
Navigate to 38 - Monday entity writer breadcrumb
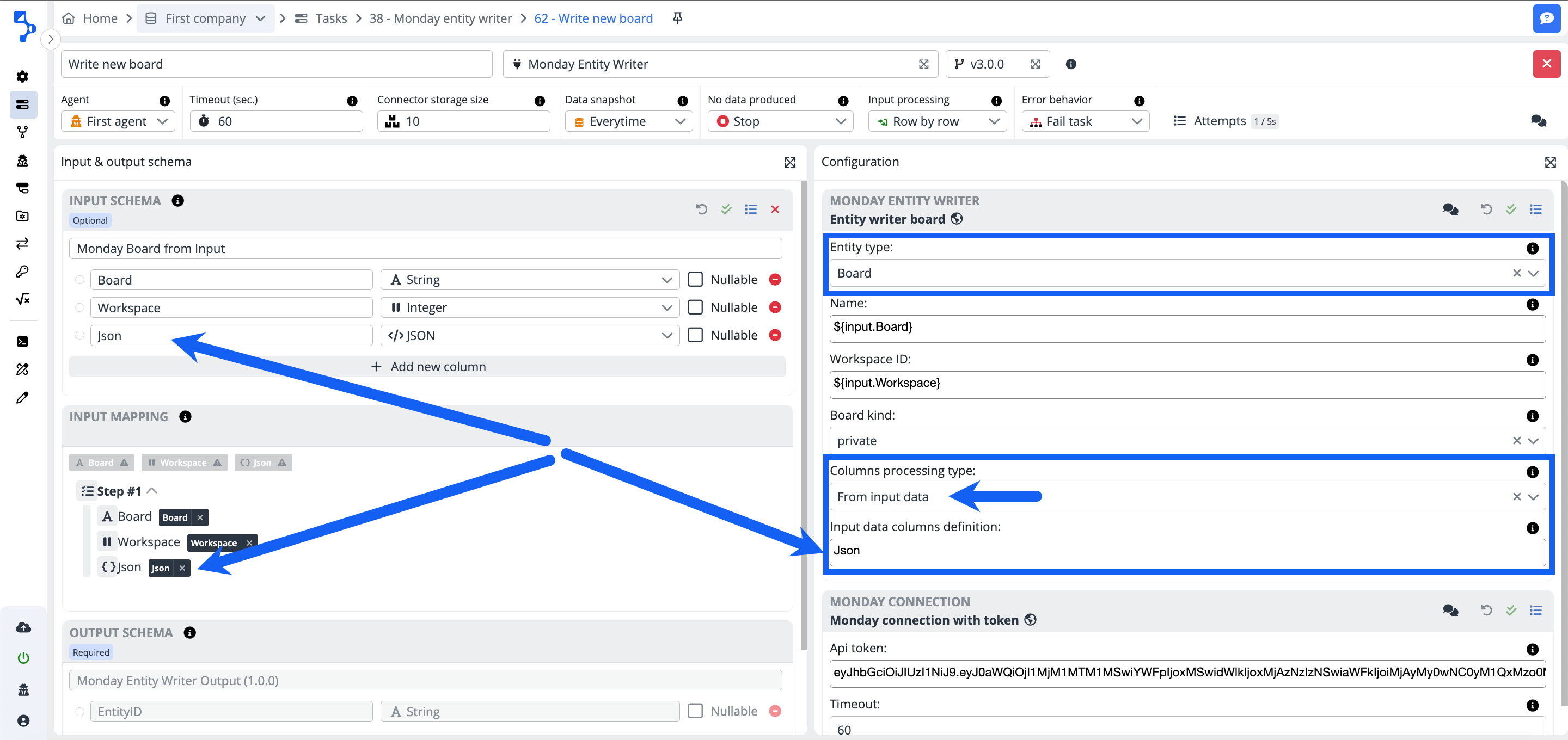[440, 18]
